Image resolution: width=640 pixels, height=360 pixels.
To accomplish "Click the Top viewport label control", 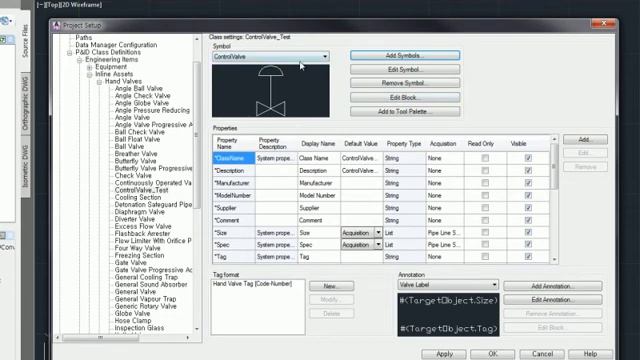I will point(54,5).
